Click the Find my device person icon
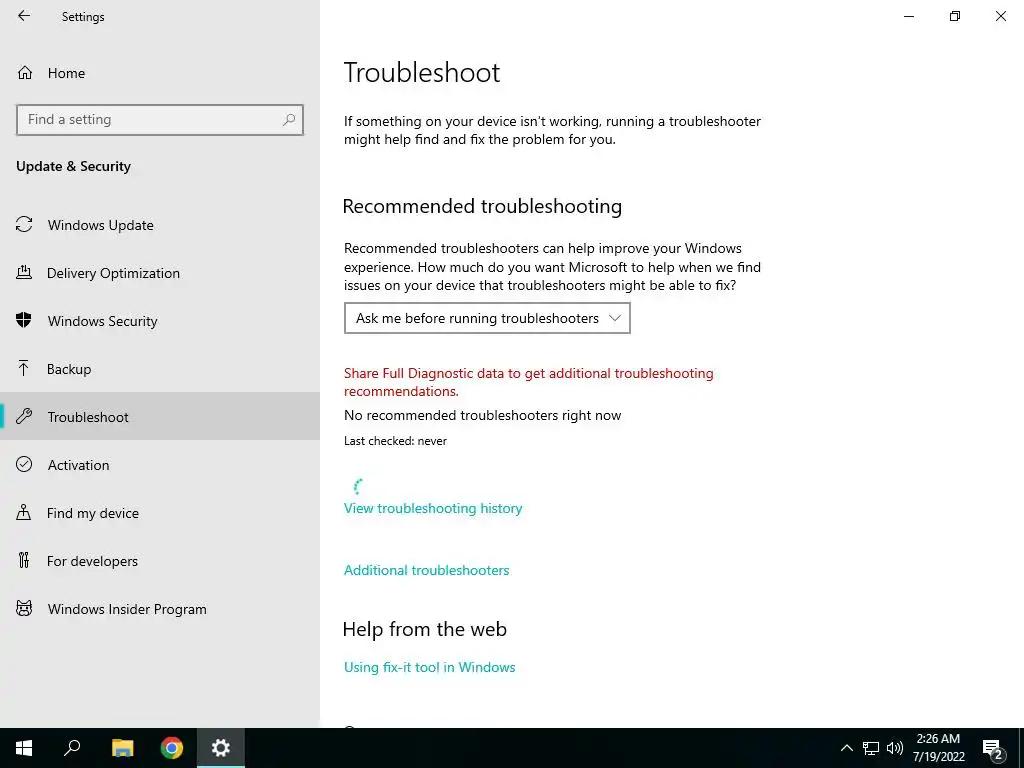 coord(24,512)
